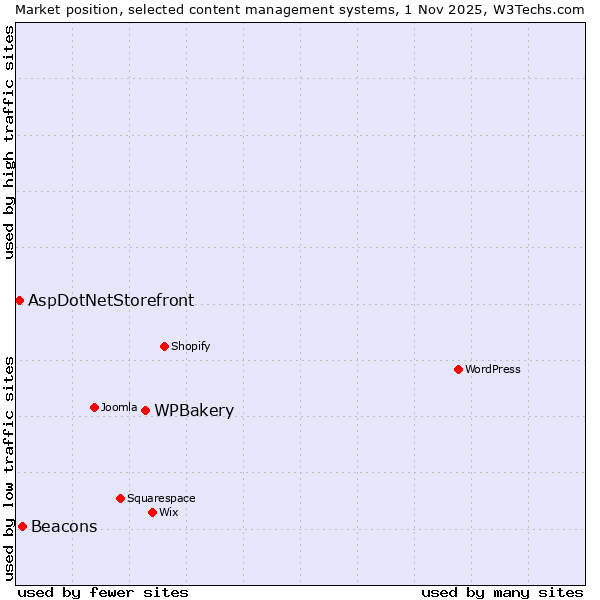Click the red AspDotNetStorefront marker diamond
The height and width of the screenshot is (600, 600).
(x=19, y=300)
